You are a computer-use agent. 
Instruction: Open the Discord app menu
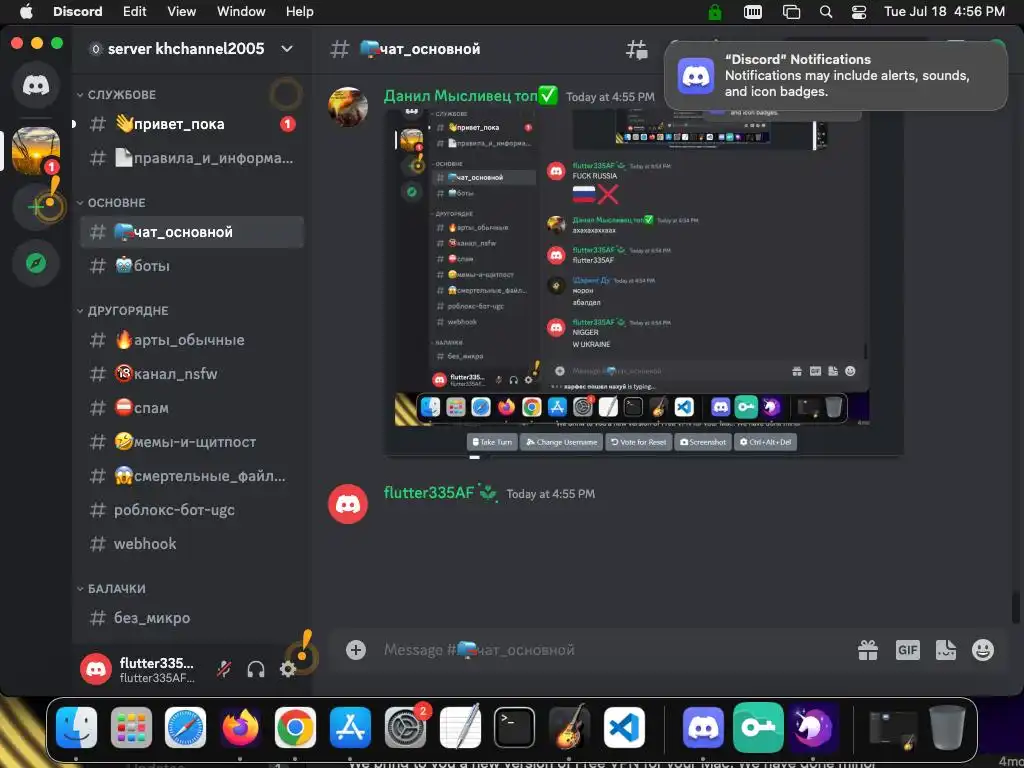[x=77, y=12]
